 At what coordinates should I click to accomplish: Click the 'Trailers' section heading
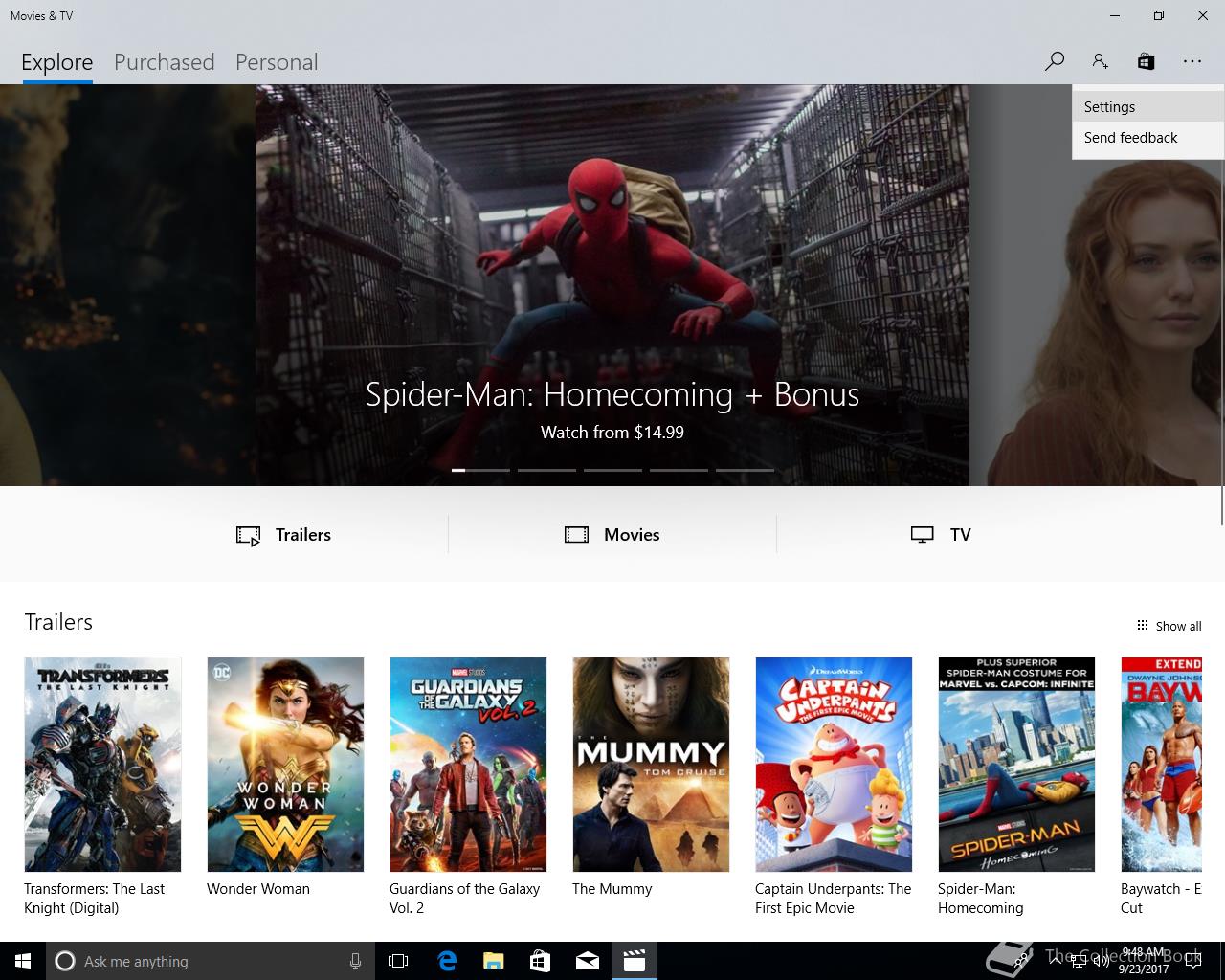[x=58, y=622]
